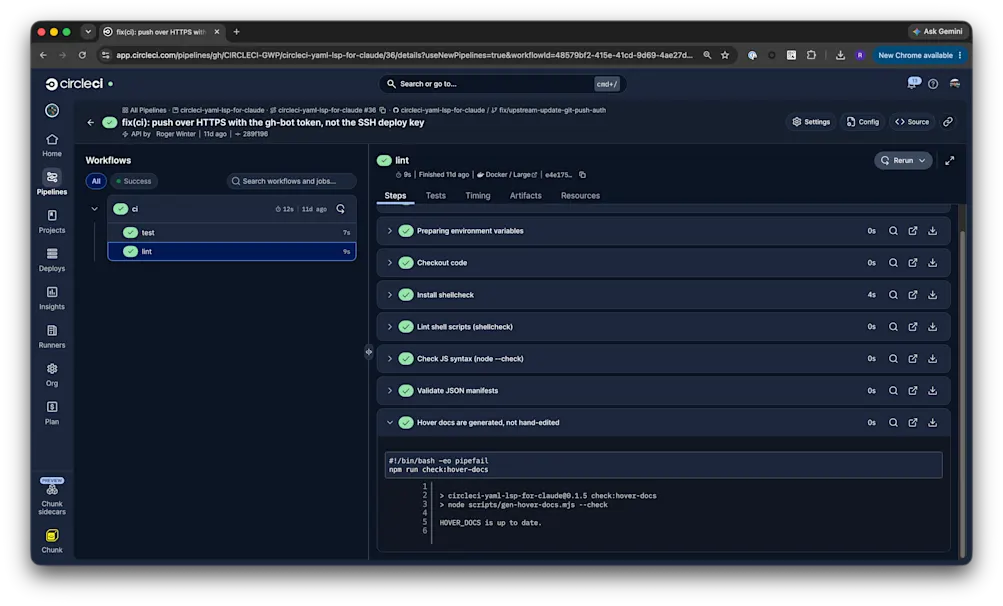Select the All workflows filter
The image size is (1003, 606).
click(96, 181)
